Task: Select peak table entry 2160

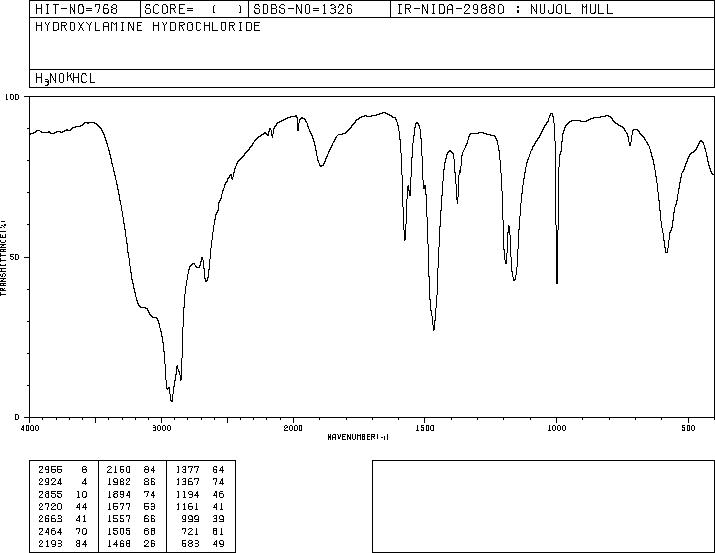Action: [119, 470]
